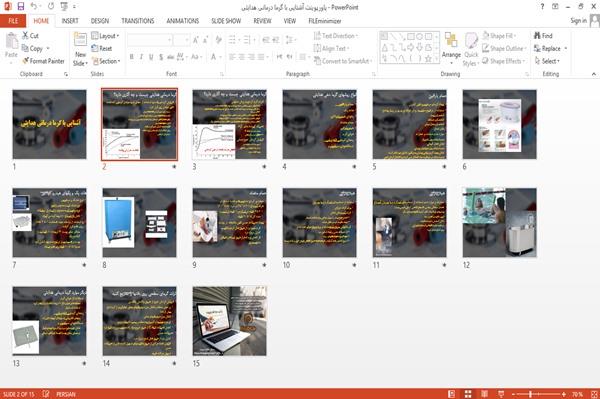Image resolution: width=600 pixels, height=399 pixels.
Task: Open the FILEminimizer tab
Action: (x=325, y=21)
